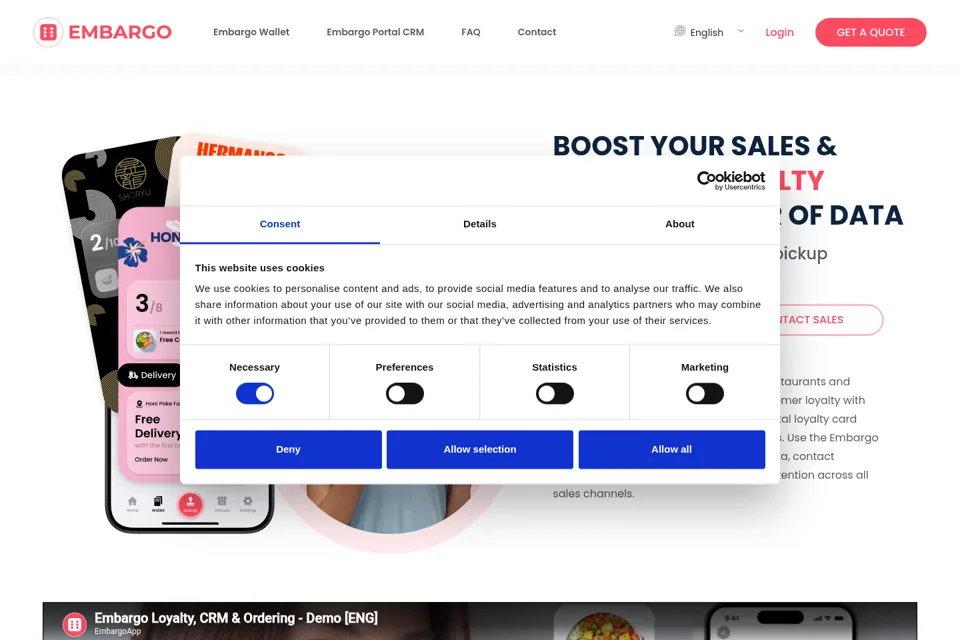The height and width of the screenshot is (640, 960).
Task: Tap the Delivery pill in phone mockup
Action: pyautogui.click(x=151, y=375)
